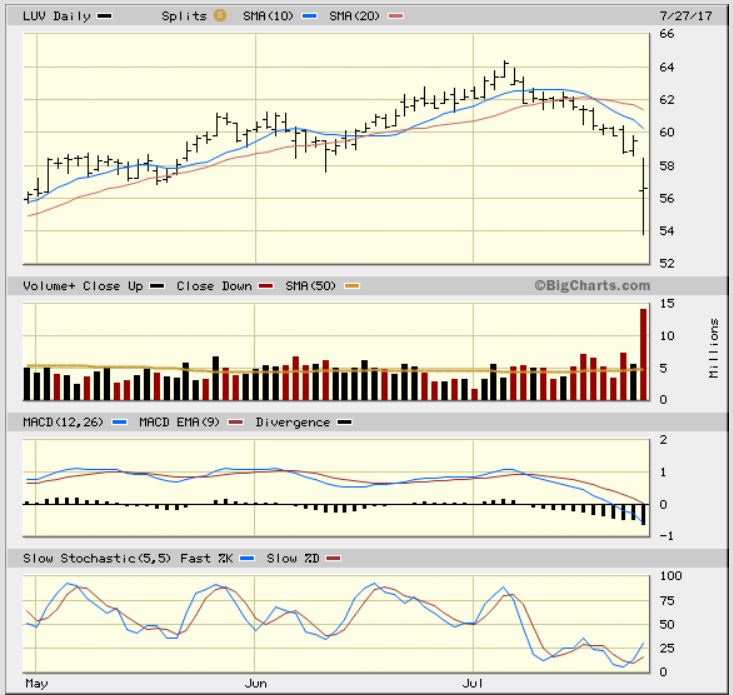The width and height of the screenshot is (733, 695).
Task: Click the 'Jul' x-axis month label
Action: tap(473, 684)
